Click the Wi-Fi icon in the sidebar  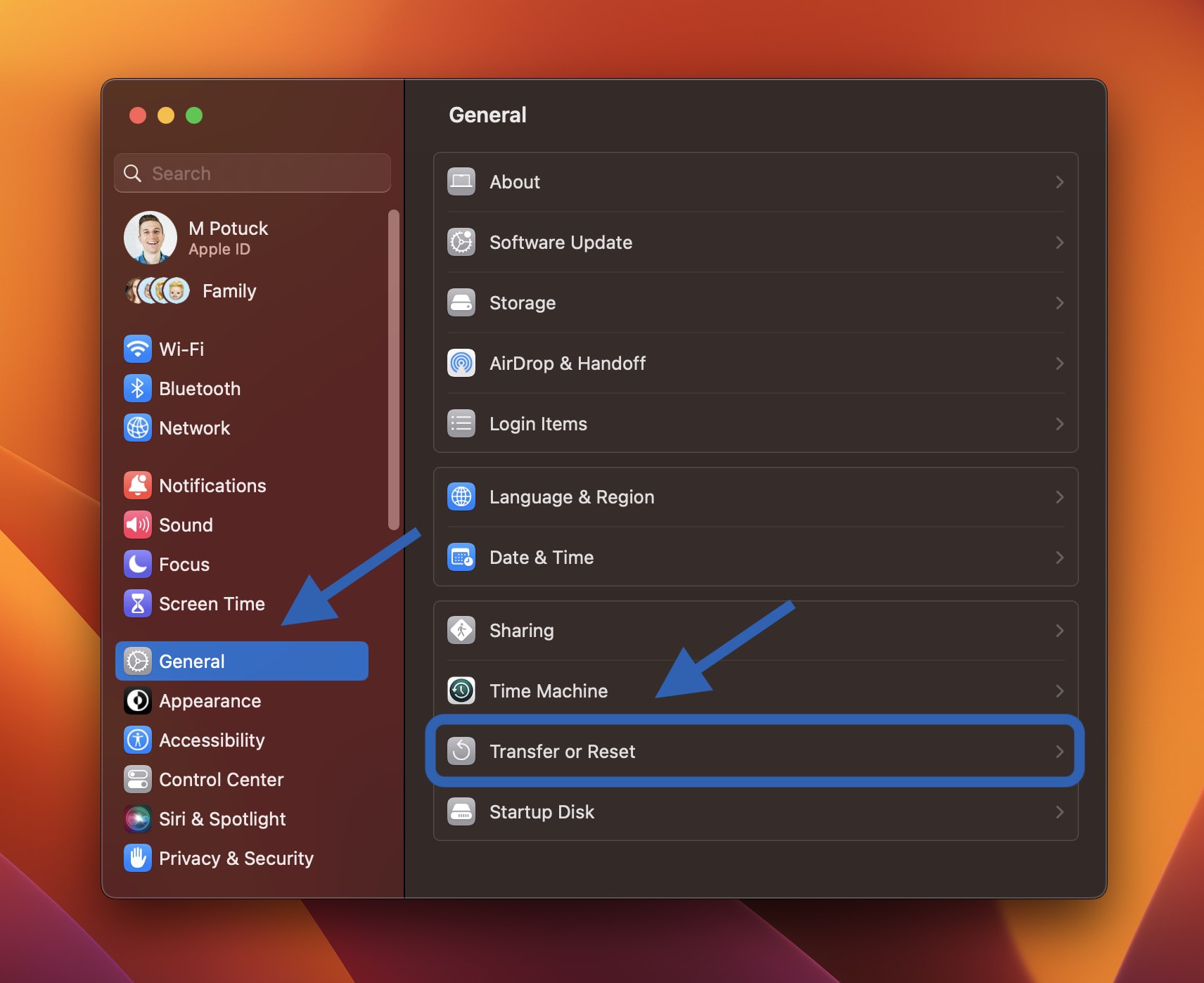point(139,349)
